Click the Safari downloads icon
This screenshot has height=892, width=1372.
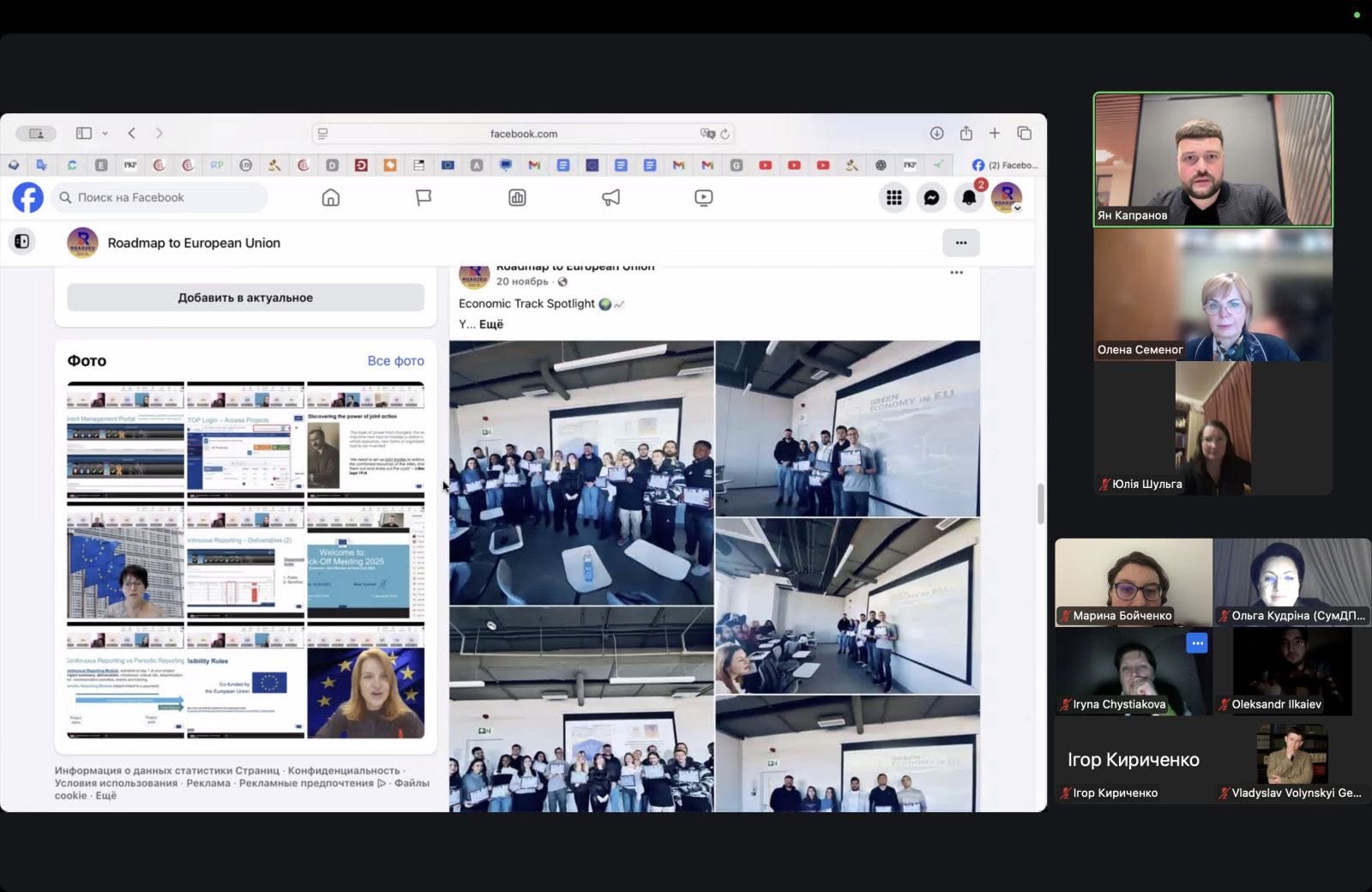[x=936, y=133]
